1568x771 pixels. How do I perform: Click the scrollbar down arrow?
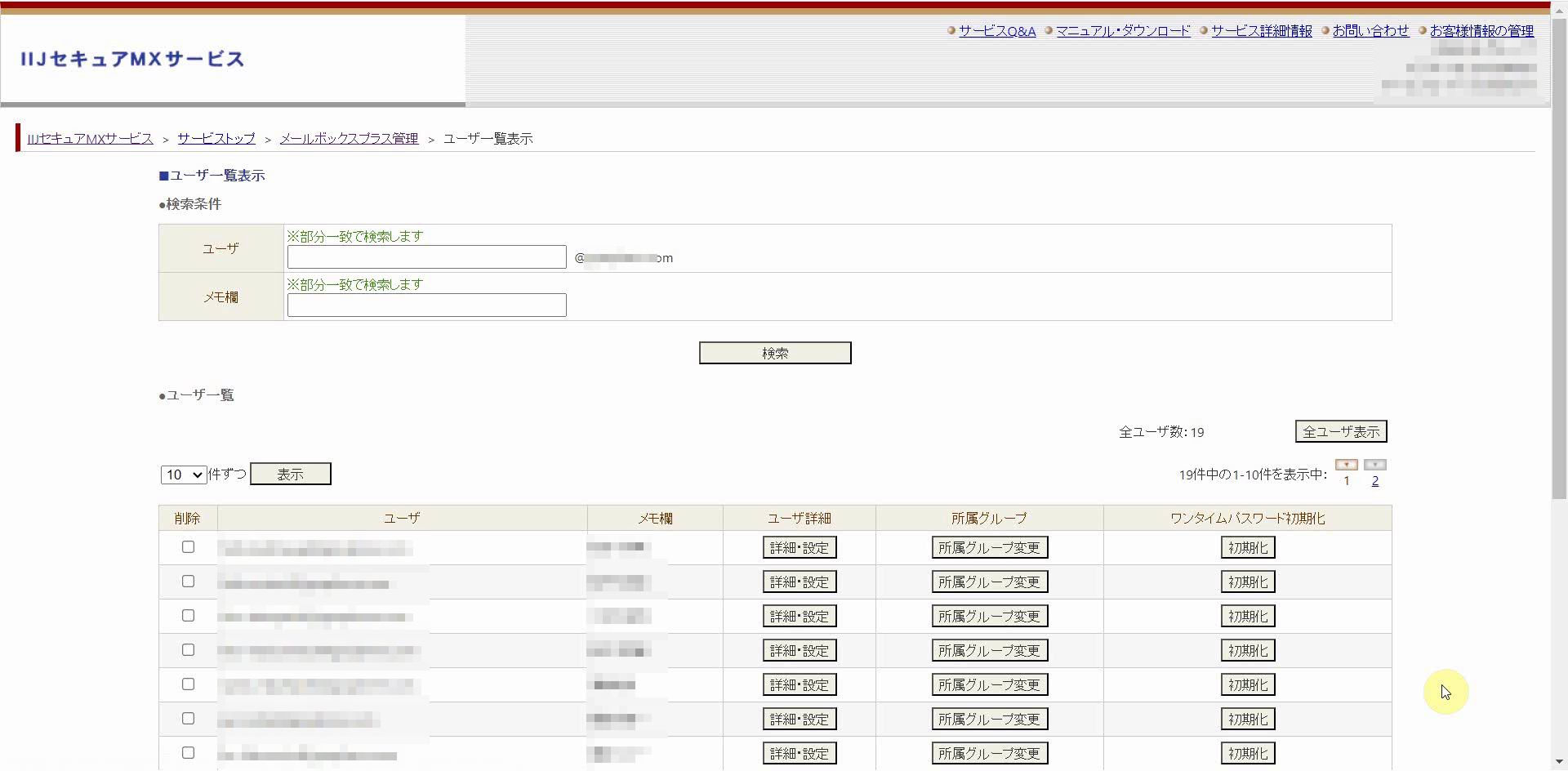[1560, 763]
